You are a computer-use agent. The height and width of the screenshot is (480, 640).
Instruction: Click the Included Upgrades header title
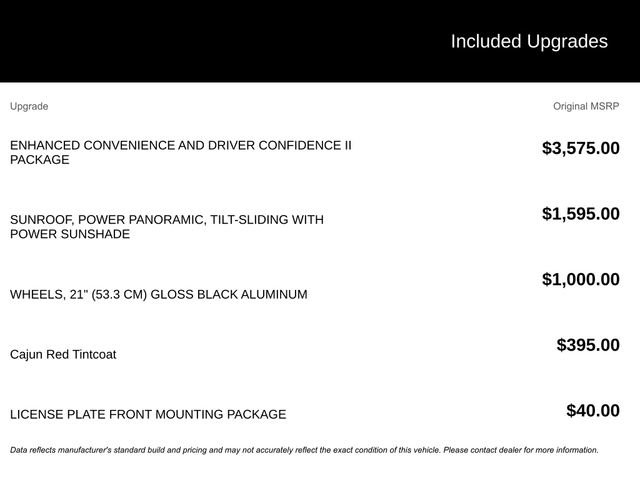pos(529,42)
